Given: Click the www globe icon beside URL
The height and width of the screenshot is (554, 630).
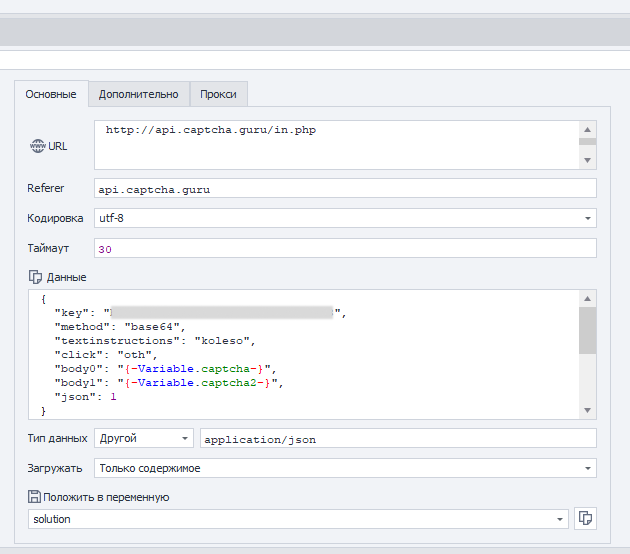Looking at the screenshot, I should coord(38,146).
